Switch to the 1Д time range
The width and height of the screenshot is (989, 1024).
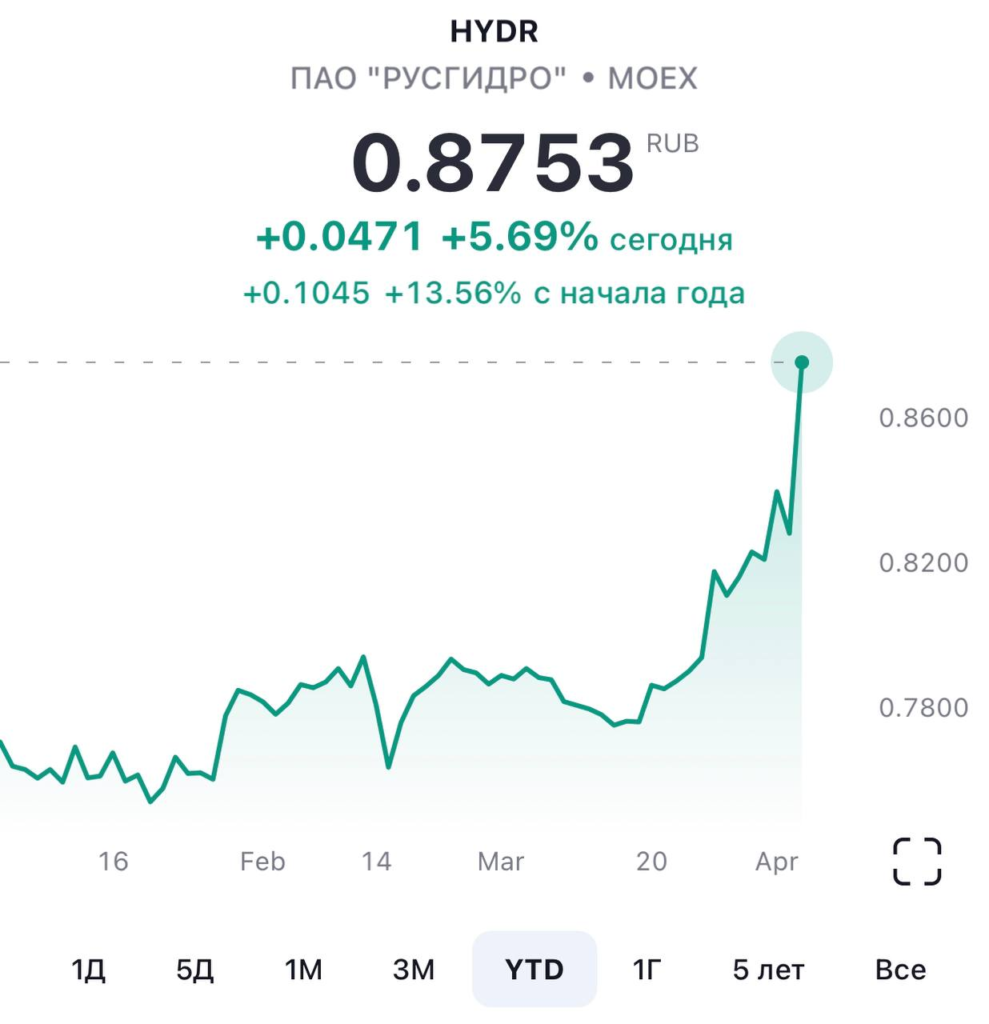click(89, 969)
